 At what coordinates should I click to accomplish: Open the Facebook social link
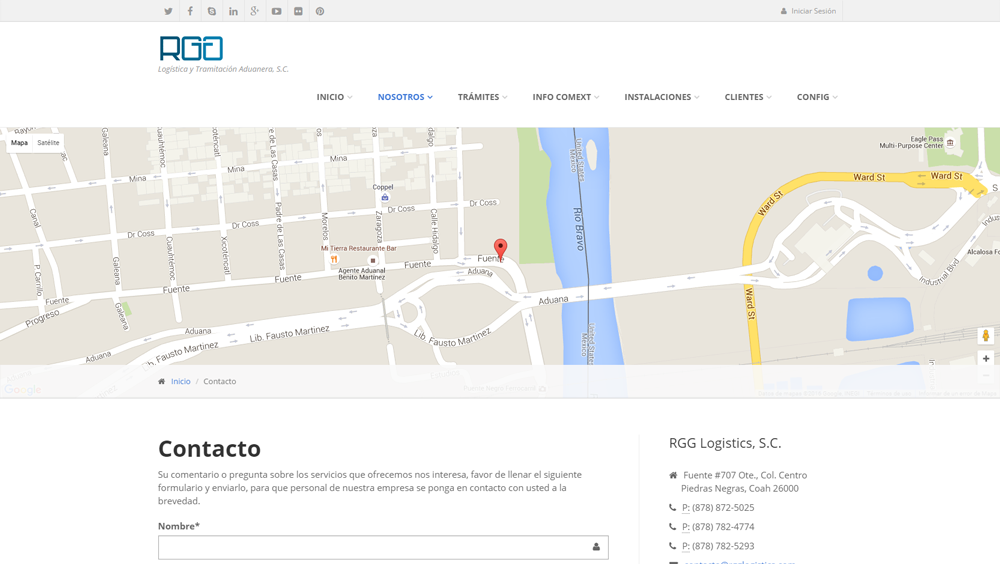190,11
